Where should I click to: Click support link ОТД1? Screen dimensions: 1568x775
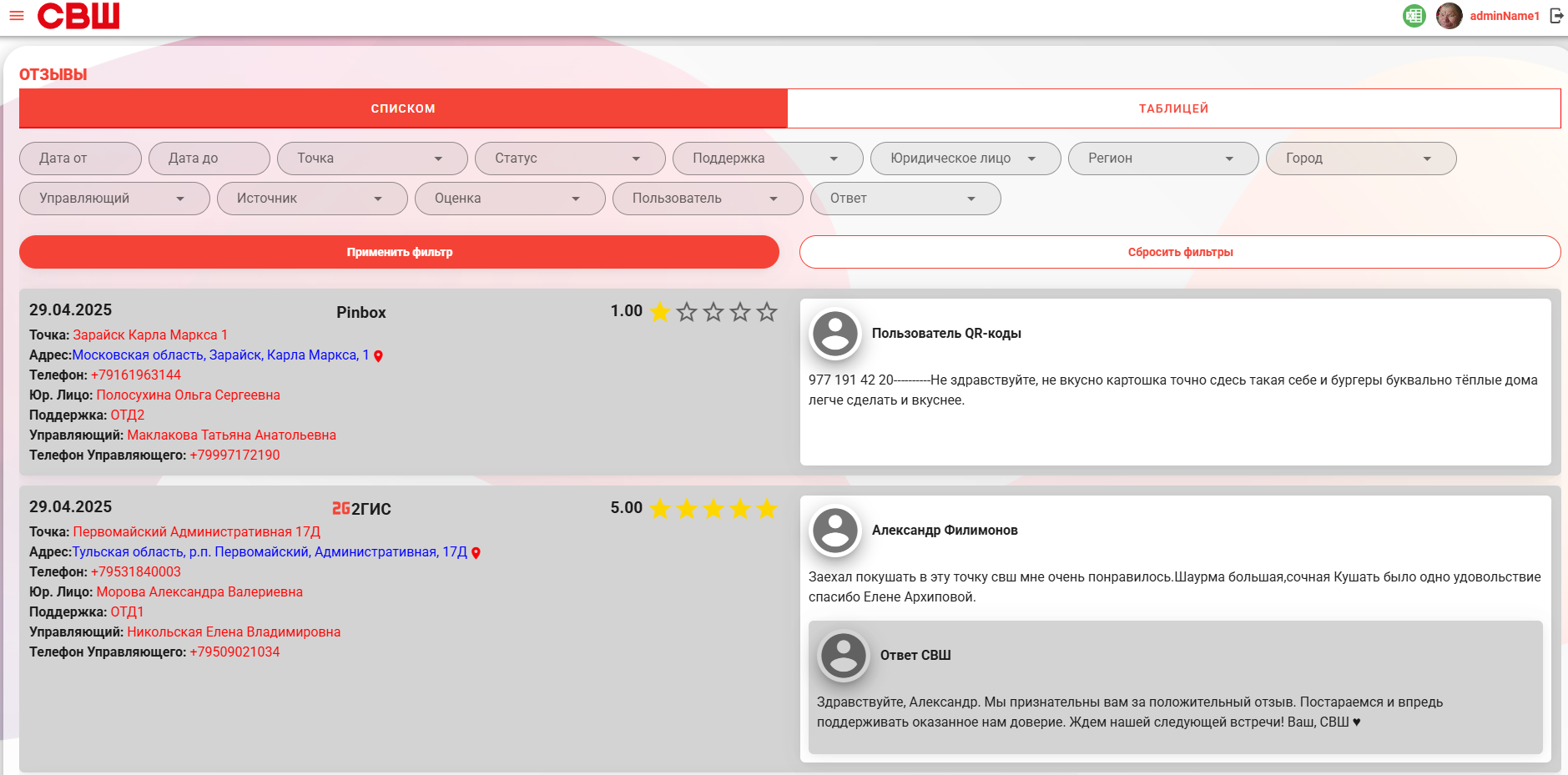point(127,612)
